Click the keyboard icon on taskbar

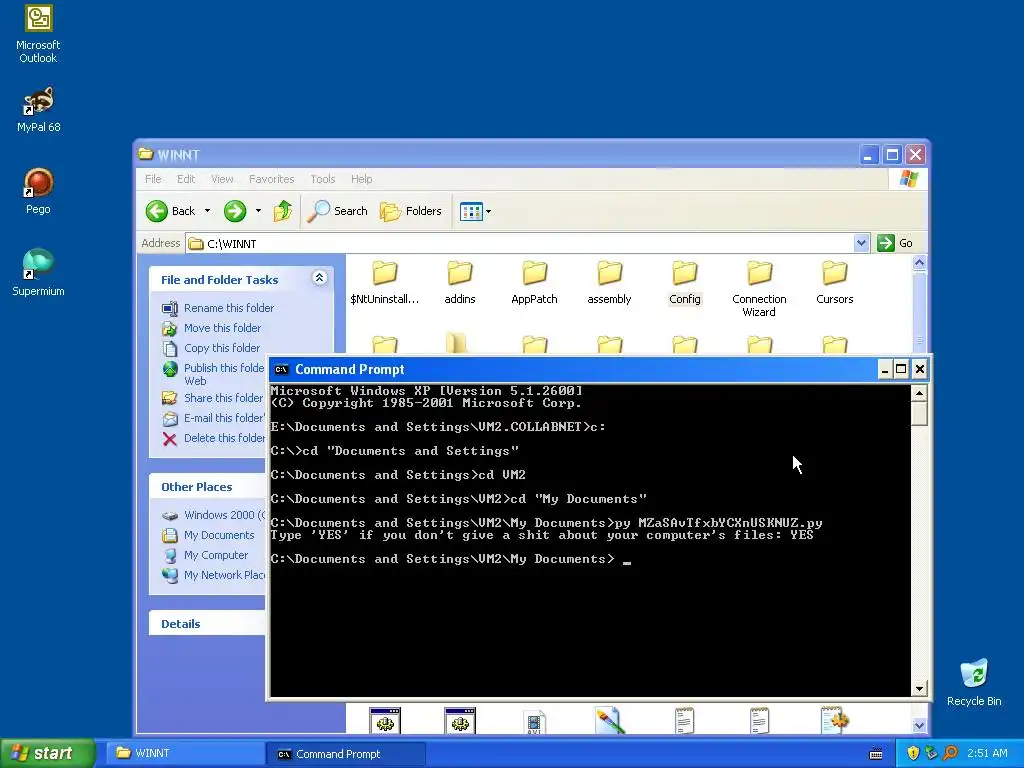876,754
